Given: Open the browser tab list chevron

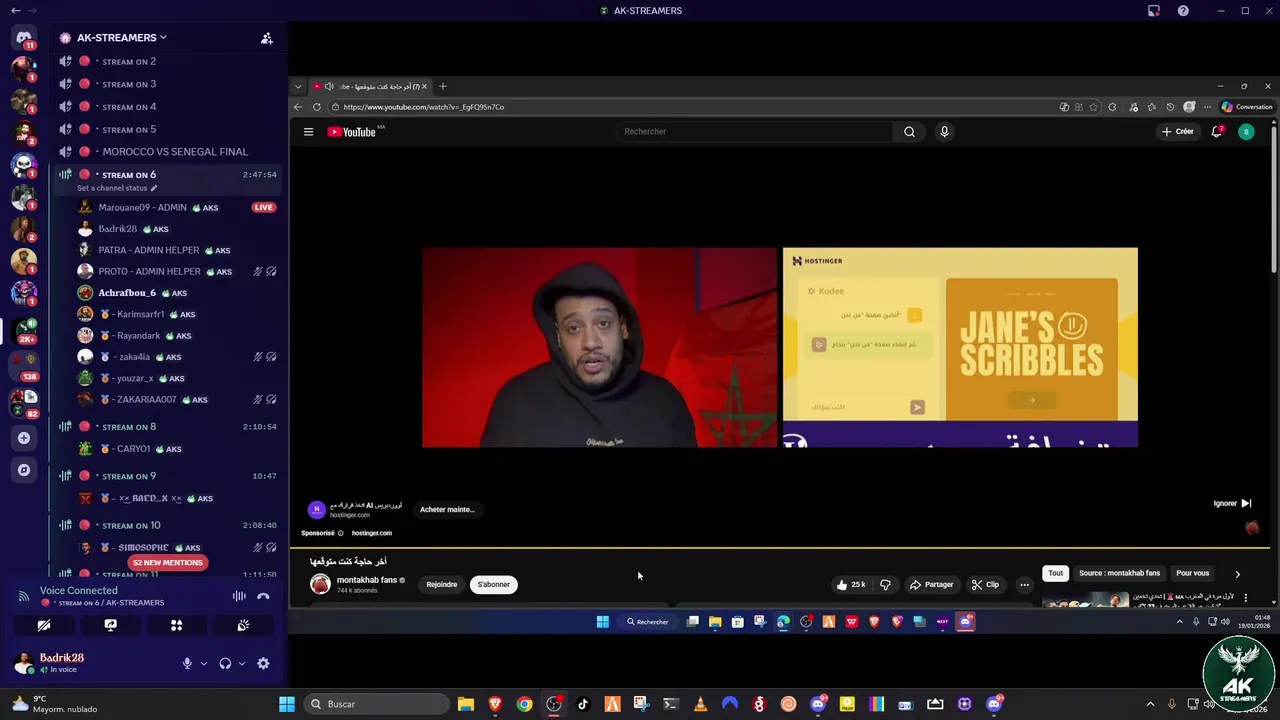Looking at the screenshot, I should (298, 86).
